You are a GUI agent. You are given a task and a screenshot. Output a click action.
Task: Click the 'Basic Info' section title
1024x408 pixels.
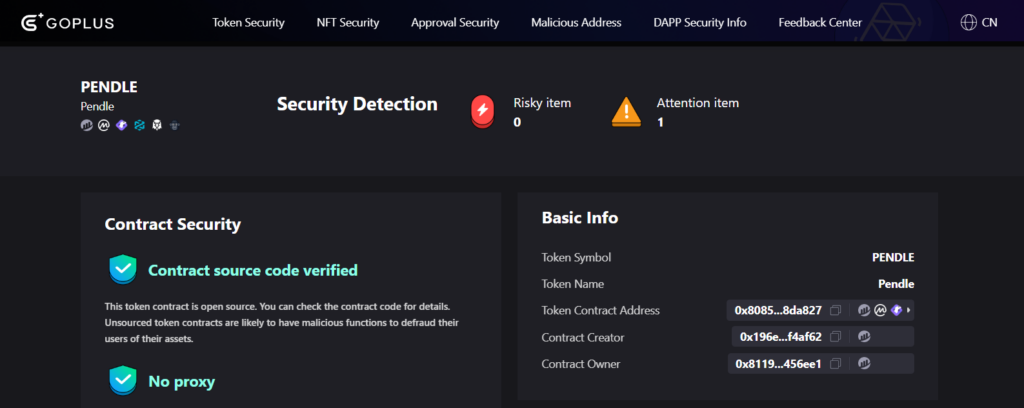coord(580,218)
